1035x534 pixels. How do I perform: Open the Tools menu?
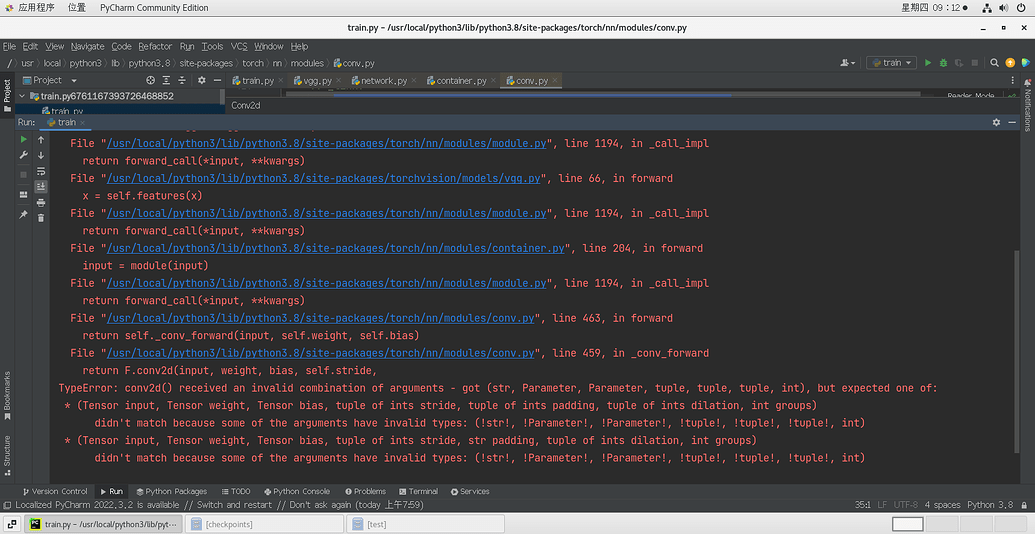pos(213,46)
